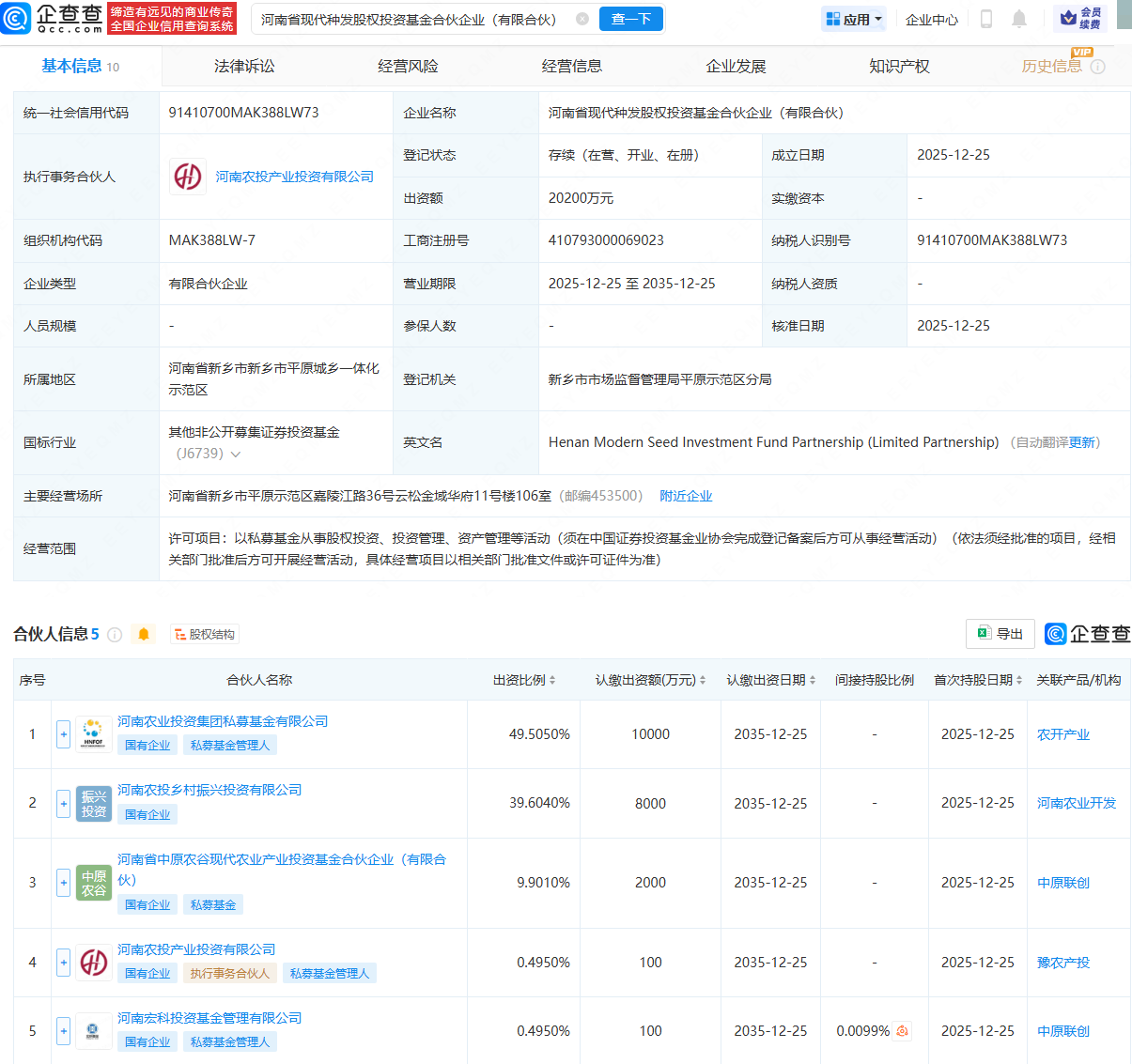Click the mobile phone icon

point(986,19)
